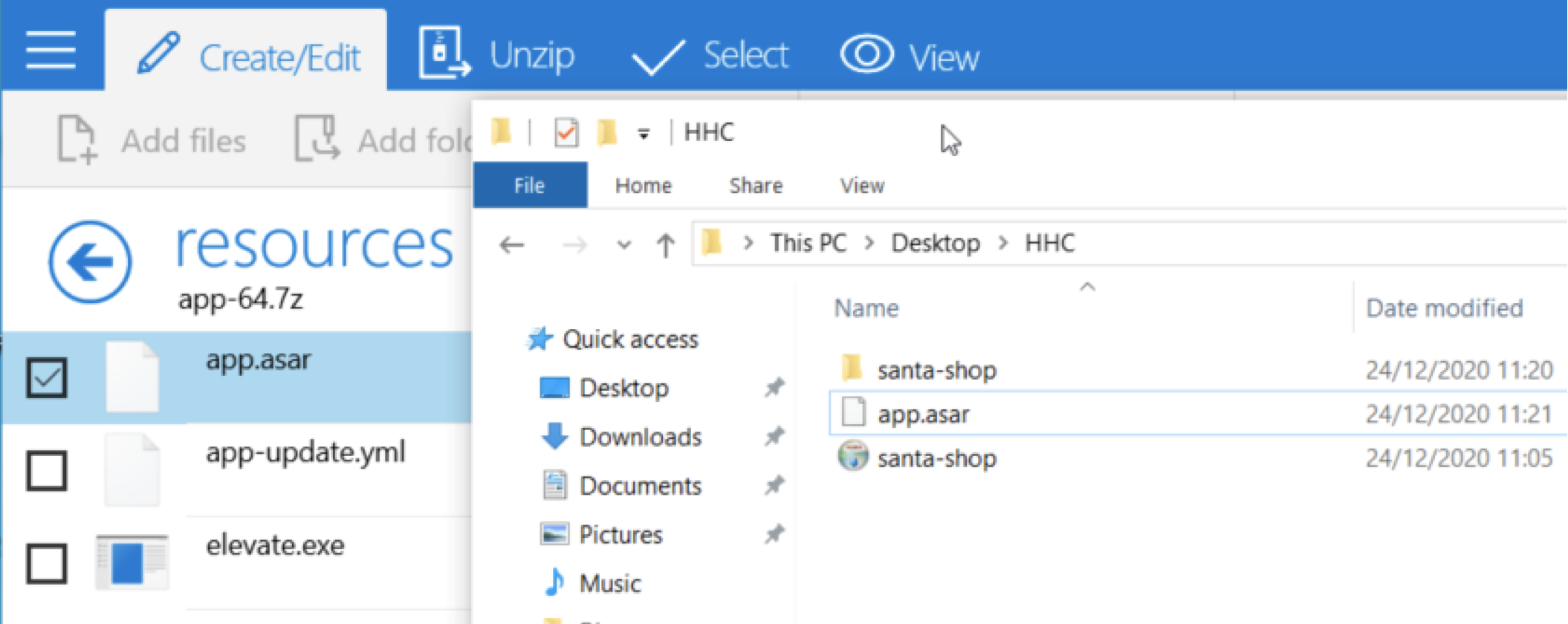This screenshot has width=1568, height=624.
Task: Open the blue File menu button
Action: click(x=530, y=185)
